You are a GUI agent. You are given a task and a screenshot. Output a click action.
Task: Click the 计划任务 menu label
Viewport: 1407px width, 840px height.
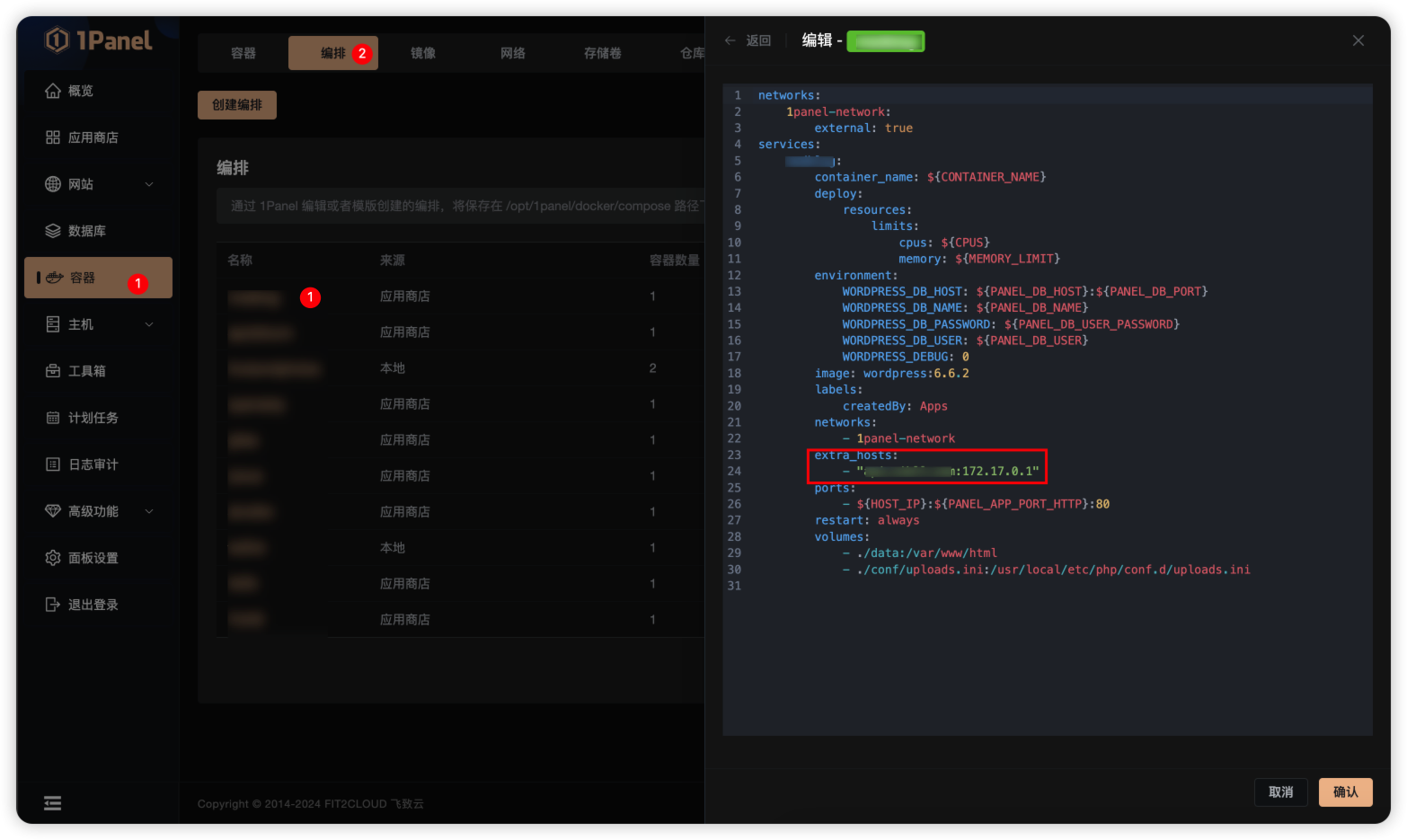point(93,418)
